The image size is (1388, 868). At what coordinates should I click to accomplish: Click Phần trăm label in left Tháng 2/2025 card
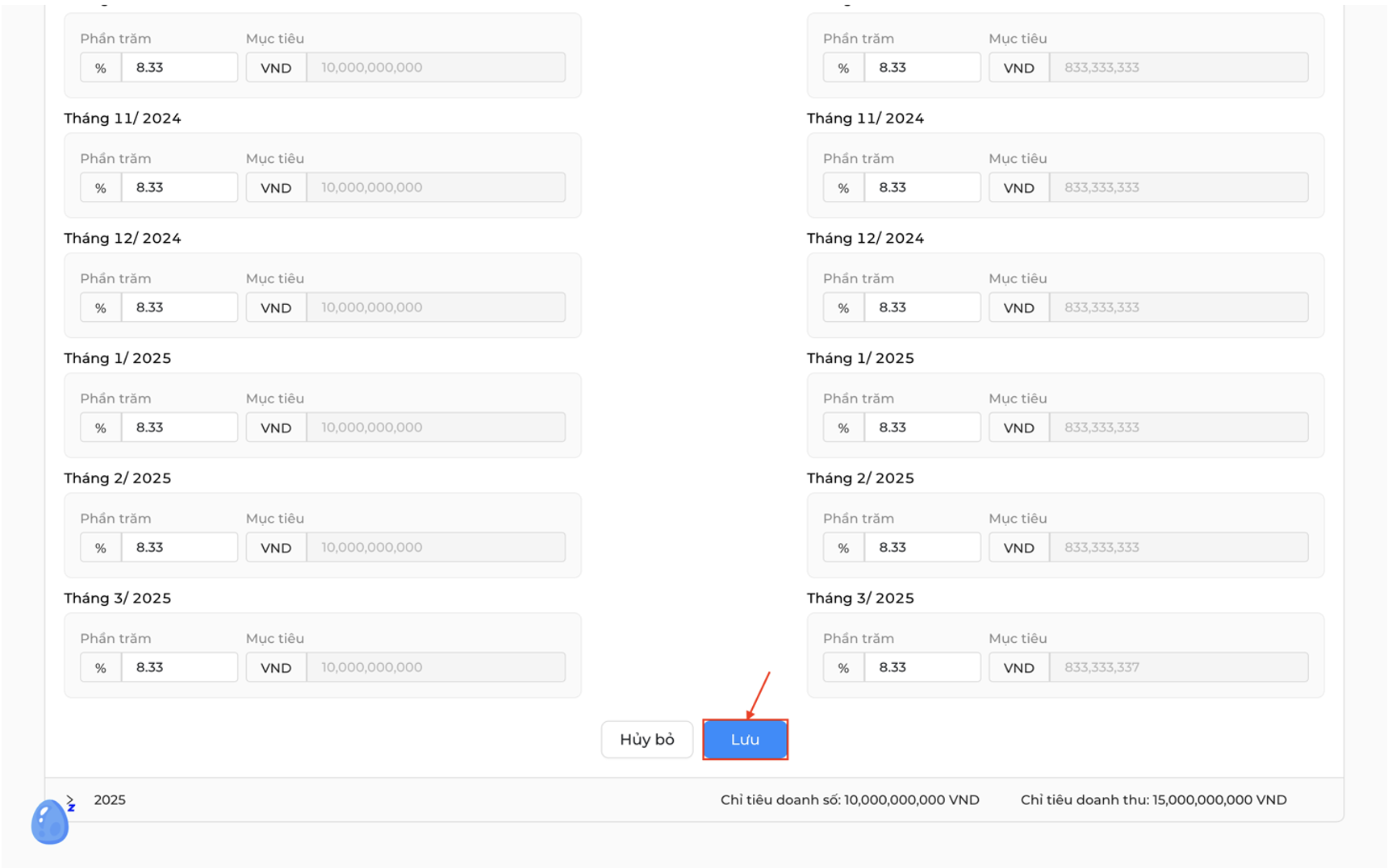pos(115,519)
